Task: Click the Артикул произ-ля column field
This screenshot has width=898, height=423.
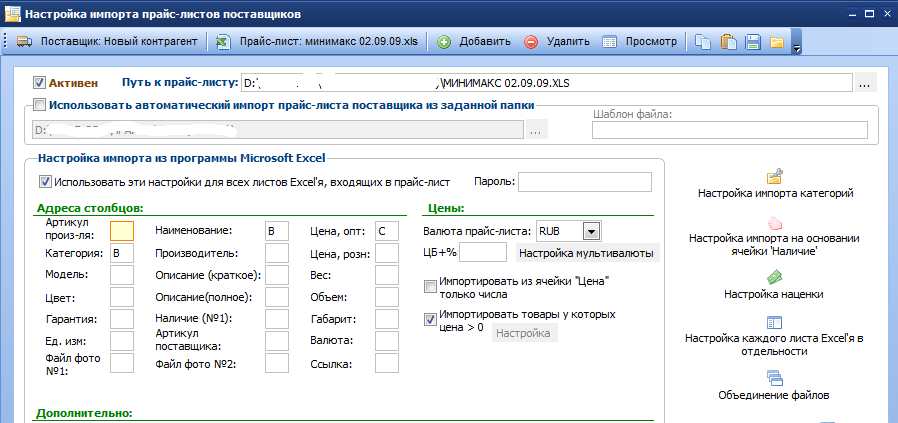Action: (x=121, y=231)
